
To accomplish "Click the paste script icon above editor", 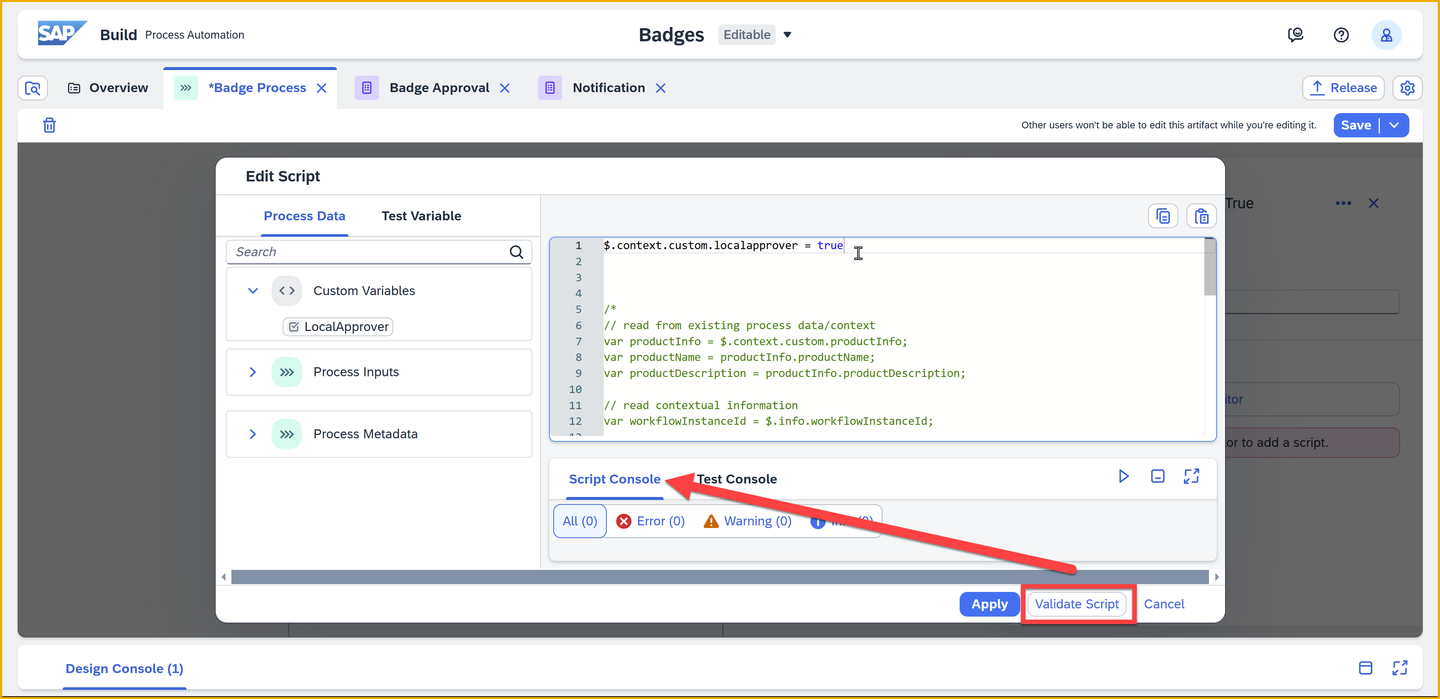I will [1201, 216].
